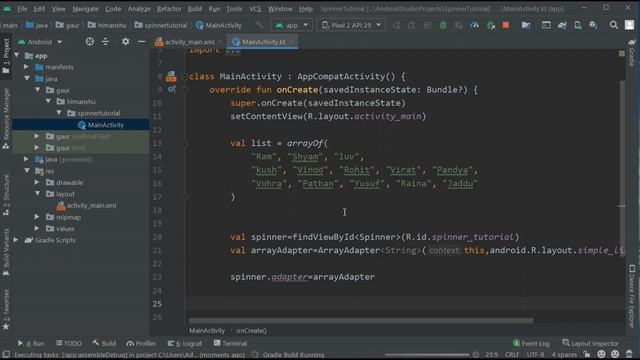This screenshot has width=640, height=360.
Task: Click the Profile app gauge icon
Action: 474,25
